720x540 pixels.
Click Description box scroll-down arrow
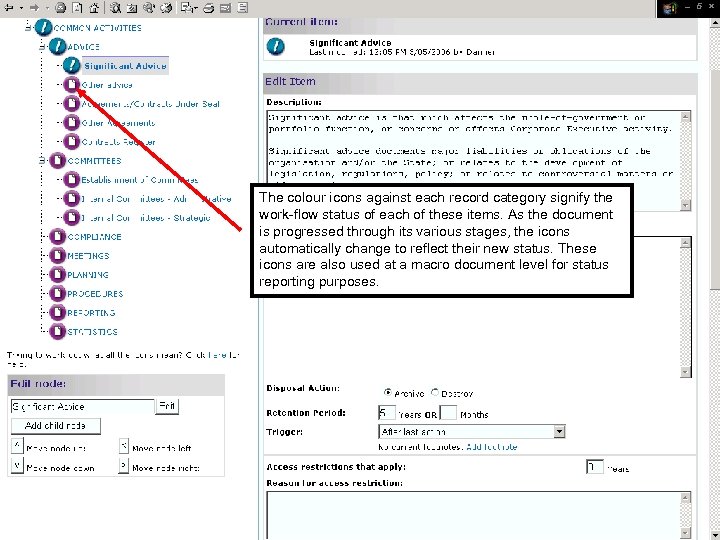click(x=685, y=205)
